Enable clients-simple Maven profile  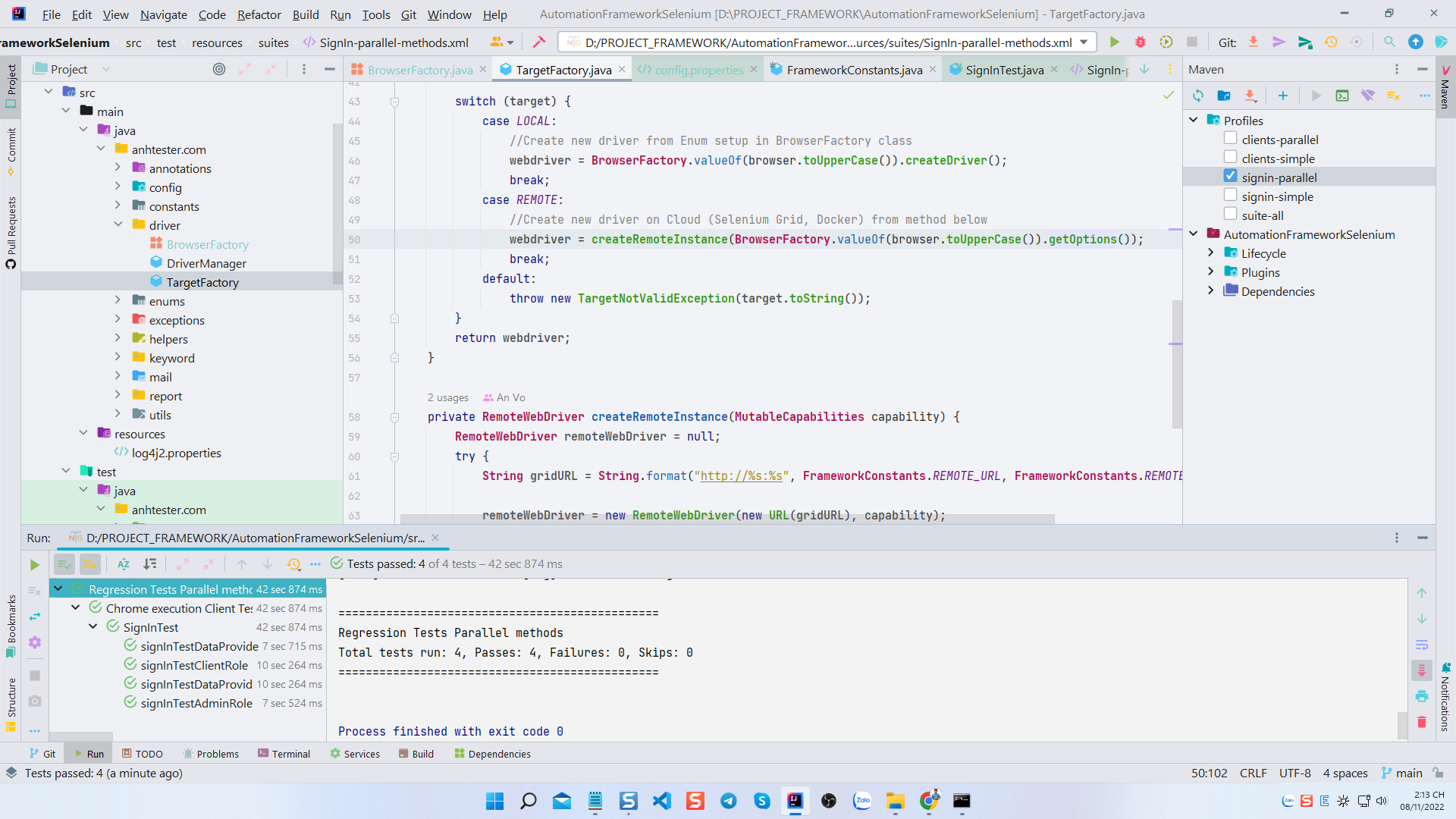pyautogui.click(x=1230, y=158)
